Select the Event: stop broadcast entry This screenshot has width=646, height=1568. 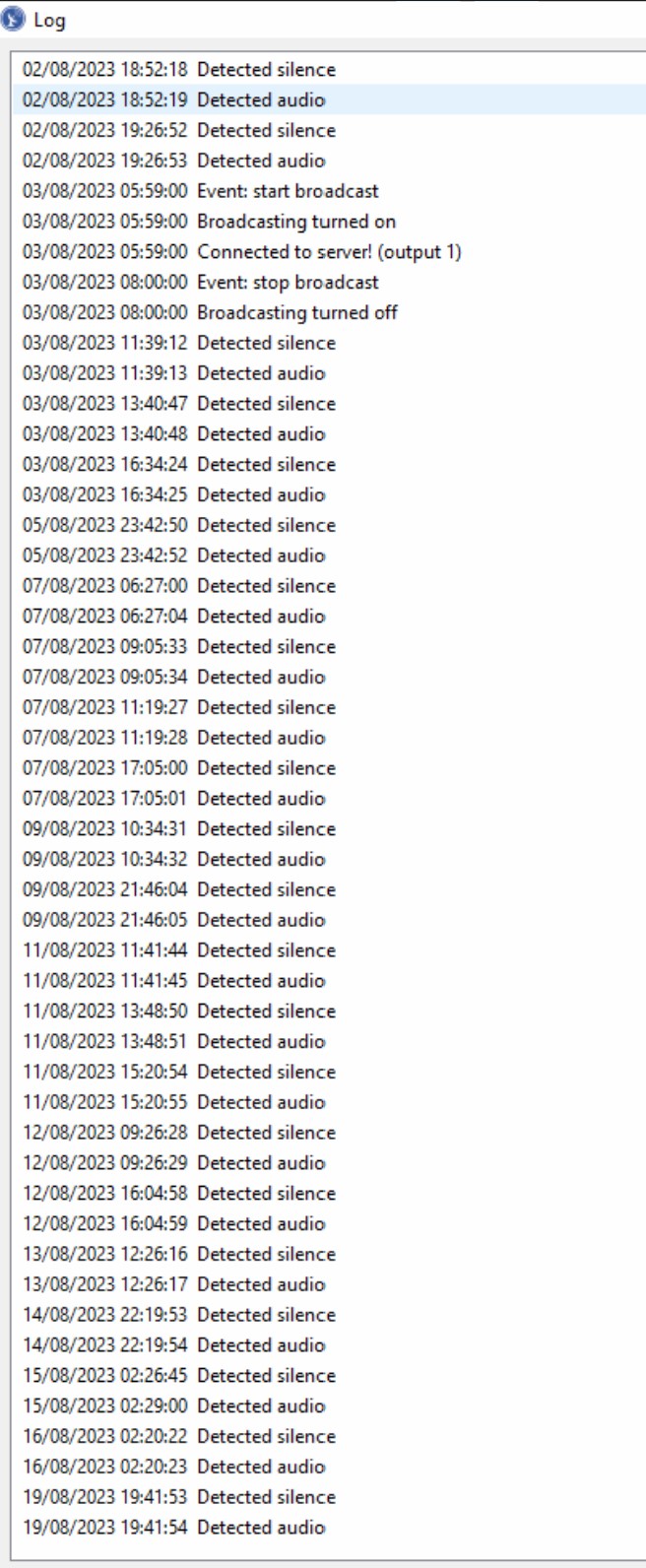point(331,283)
